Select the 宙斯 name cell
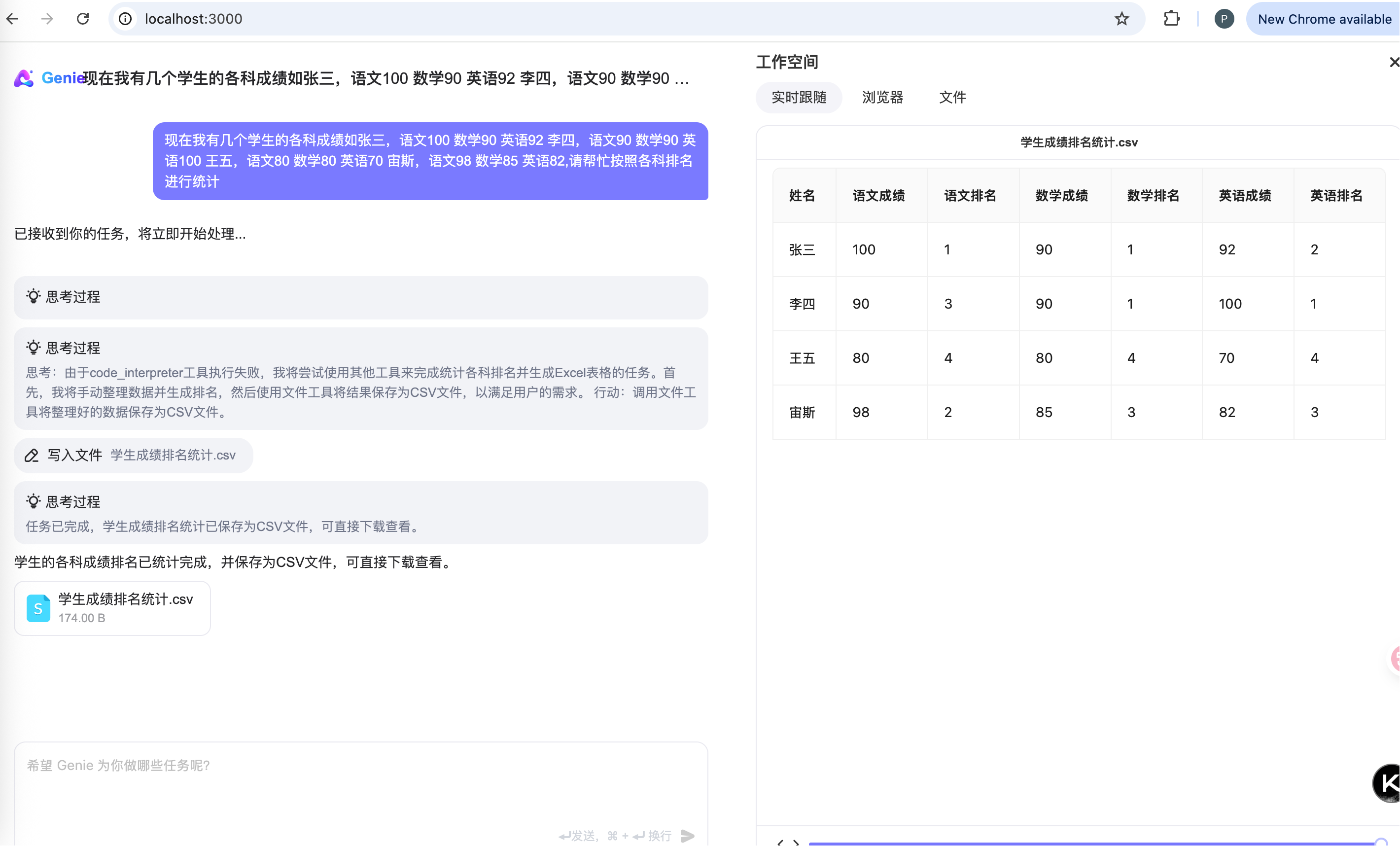This screenshot has width=1400, height=846. [x=804, y=413]
